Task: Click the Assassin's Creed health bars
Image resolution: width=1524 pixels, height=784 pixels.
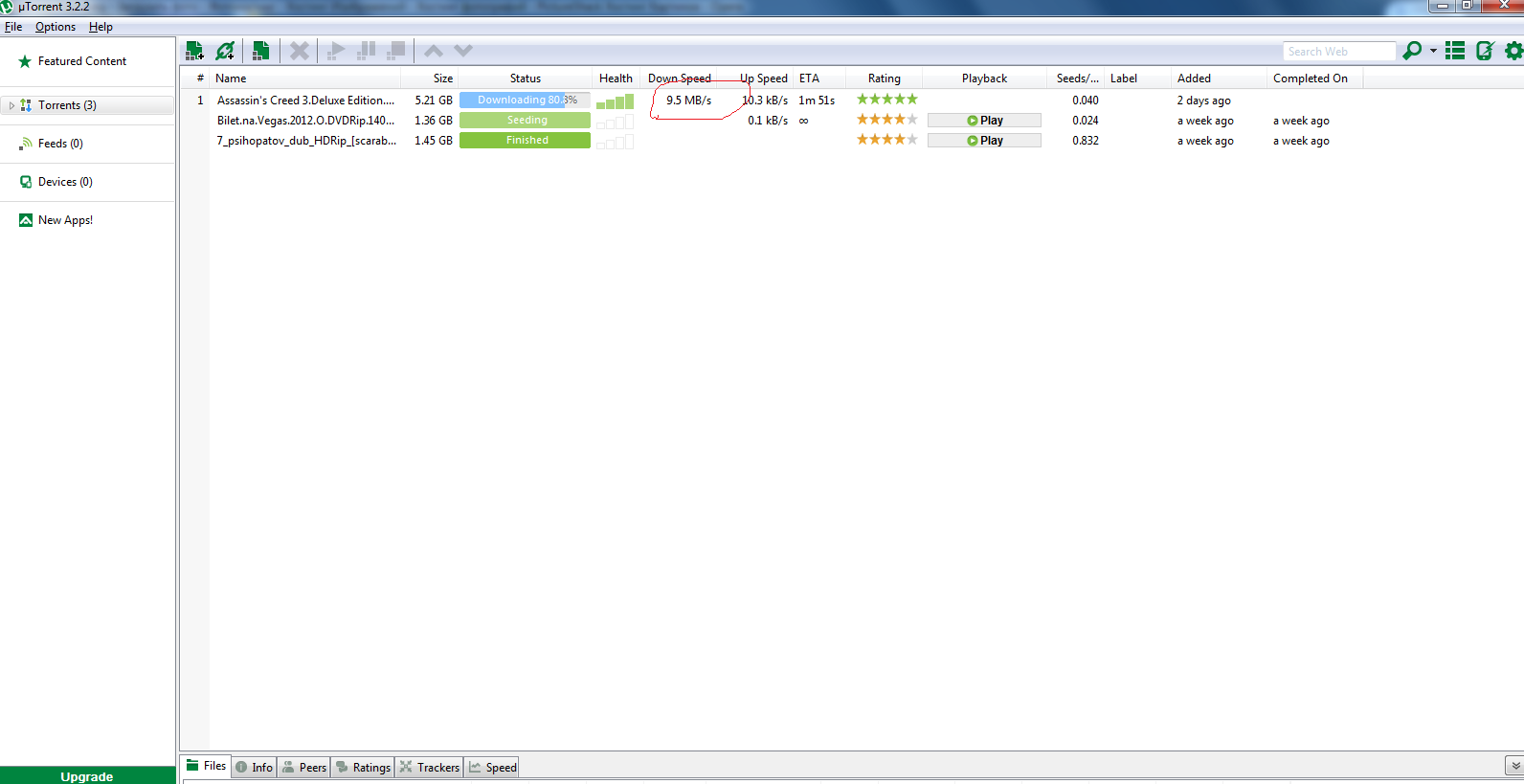Action: tap(615, 101)
